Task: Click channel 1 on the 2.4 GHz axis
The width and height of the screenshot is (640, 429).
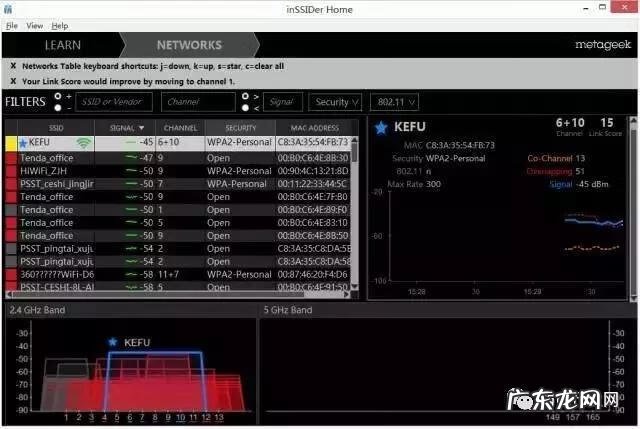Action: [x=66, y=417]
